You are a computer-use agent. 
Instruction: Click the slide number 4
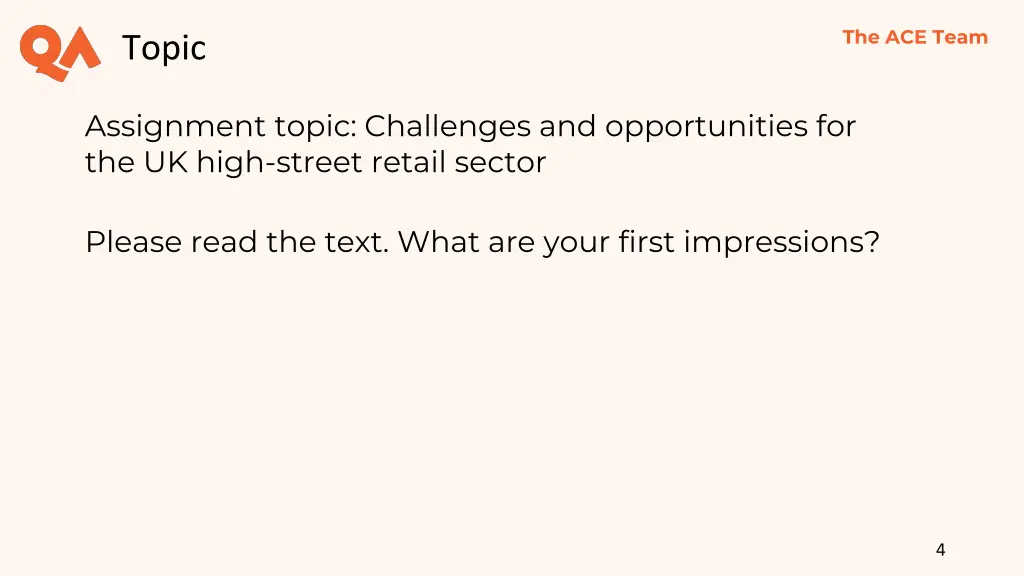(x=940, y=550)
